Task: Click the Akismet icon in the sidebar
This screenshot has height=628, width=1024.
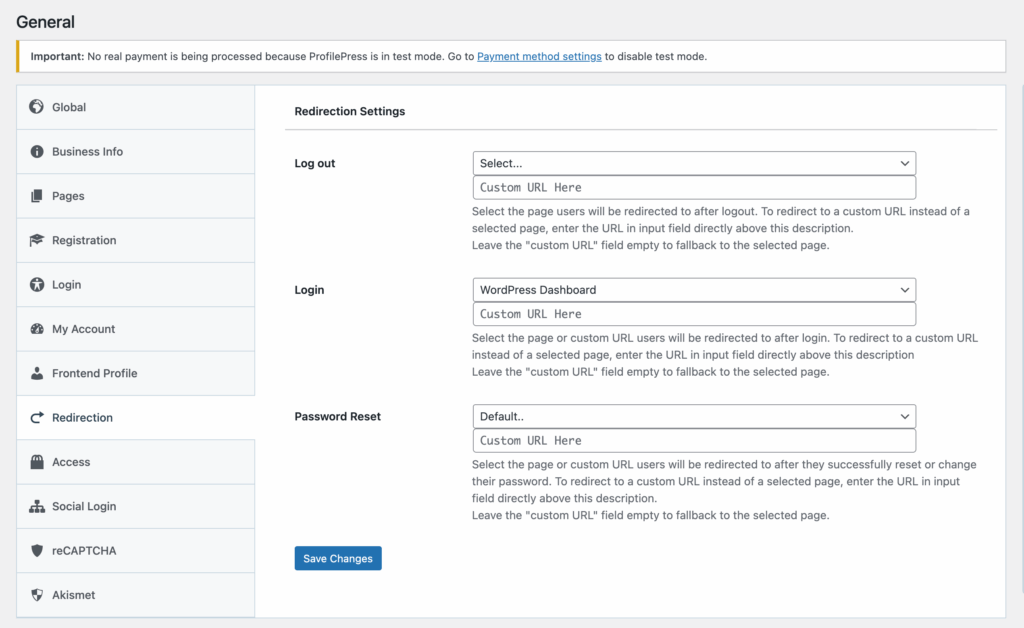Action: (35, 594)
